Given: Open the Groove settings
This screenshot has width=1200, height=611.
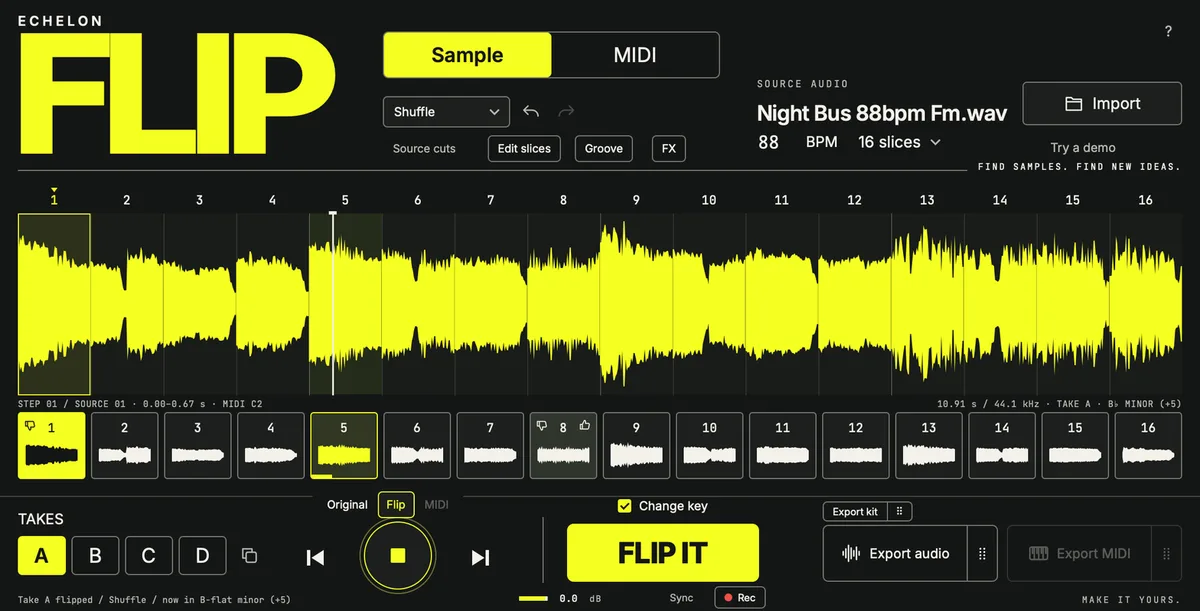Looking at the screenshot, I should point(604,148).
